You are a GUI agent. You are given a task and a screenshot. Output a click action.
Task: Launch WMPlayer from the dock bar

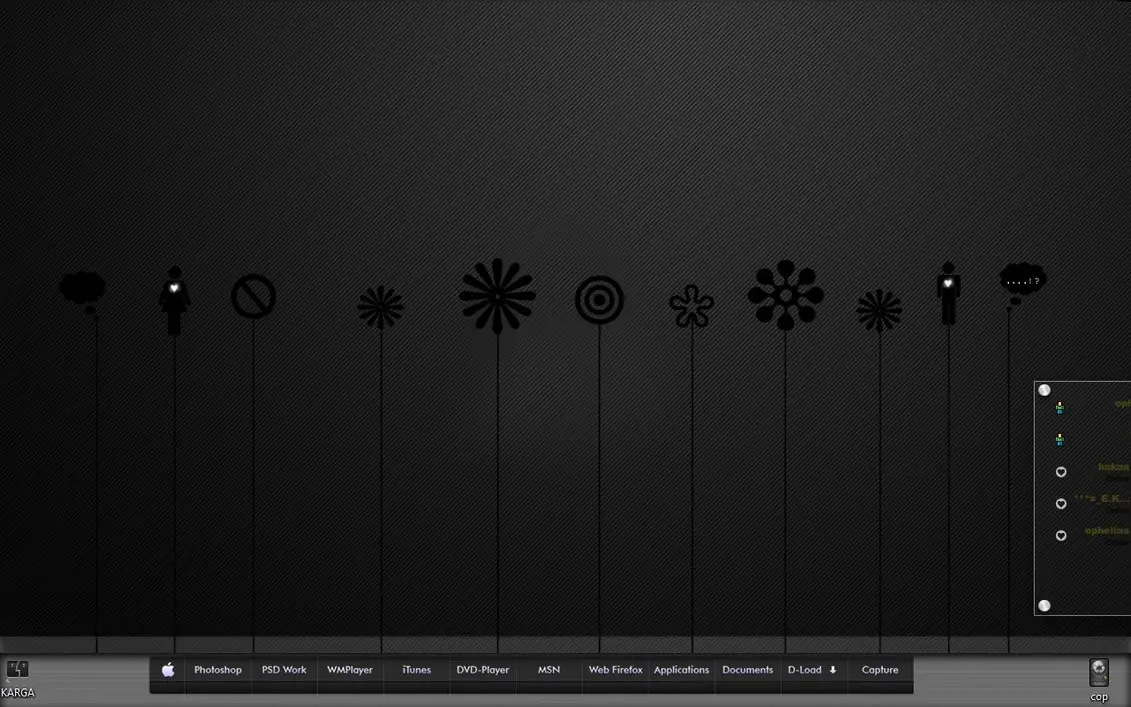click(350, 669)
